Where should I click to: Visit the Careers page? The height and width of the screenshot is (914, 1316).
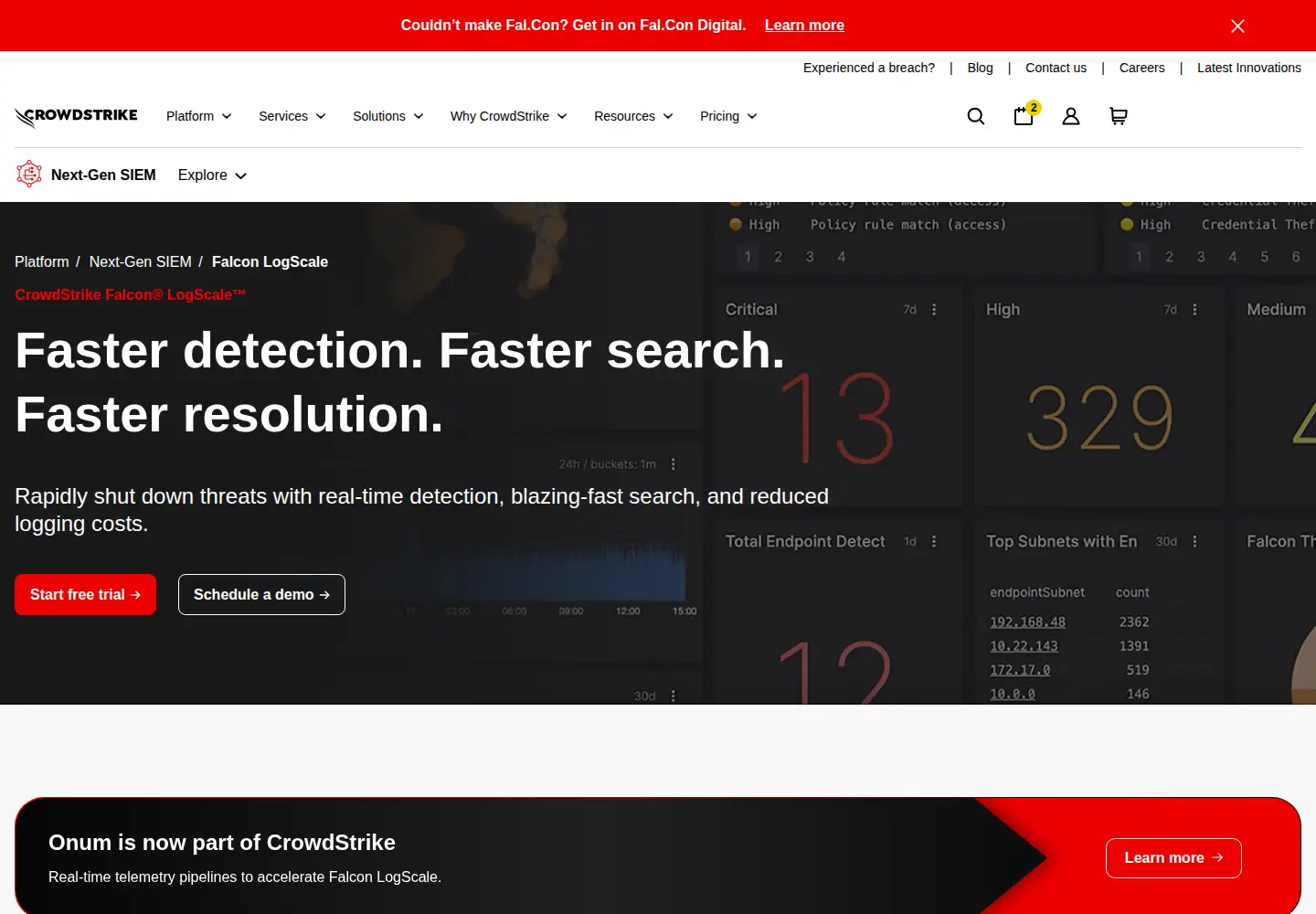coord(1142,68)
